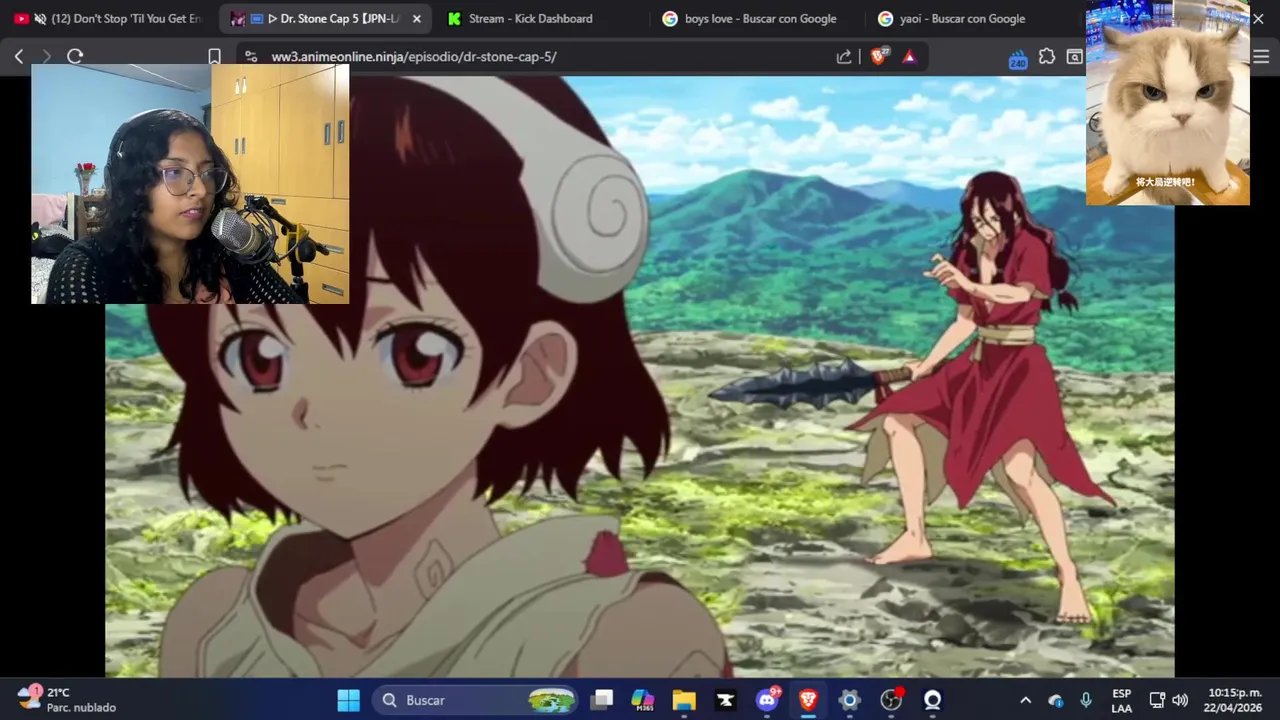This screenshot has width=1280, height=720.
Task: Click the microphone icon in system tray
Action: 1086,700
